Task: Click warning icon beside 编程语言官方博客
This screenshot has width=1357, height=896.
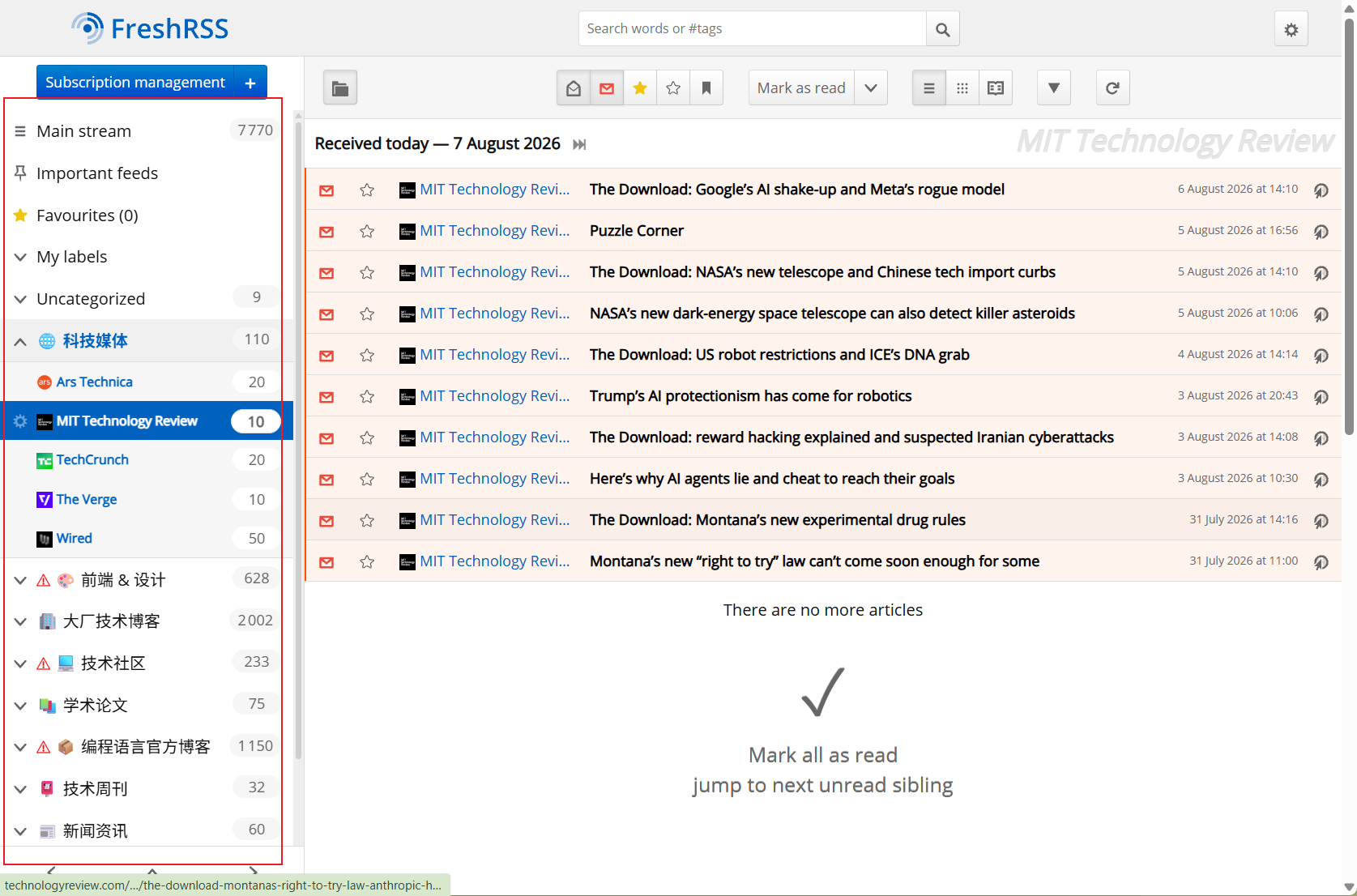Action: tap(44, 747)
